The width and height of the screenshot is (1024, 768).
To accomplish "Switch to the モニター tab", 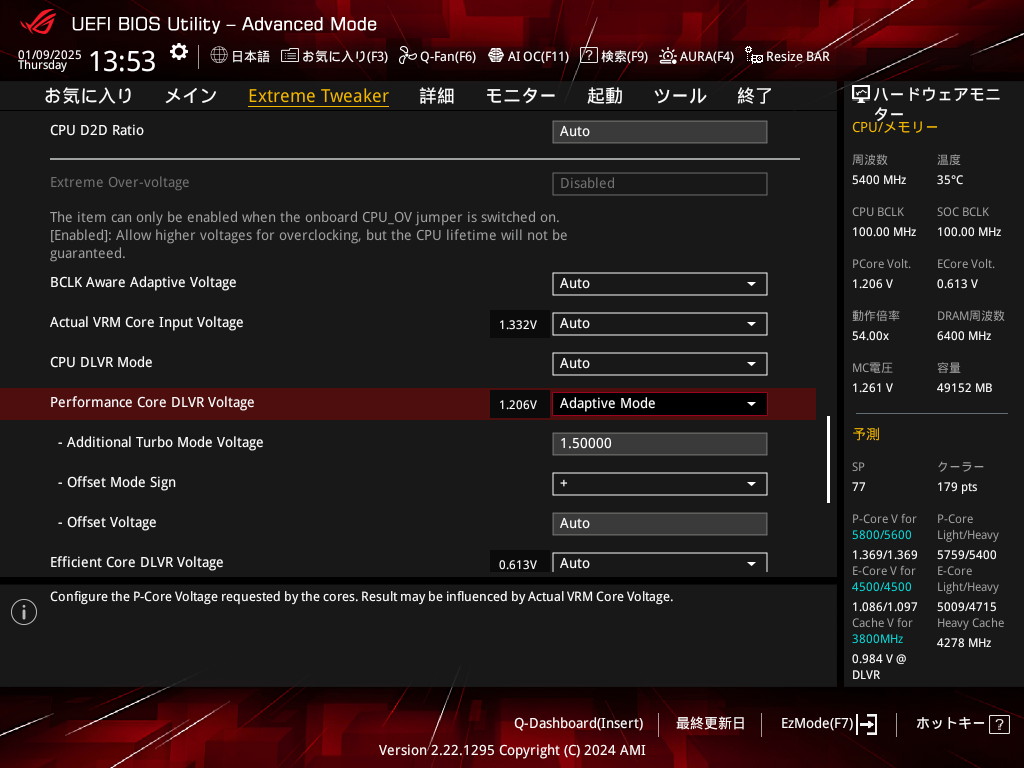I will [x=520, y=96].
